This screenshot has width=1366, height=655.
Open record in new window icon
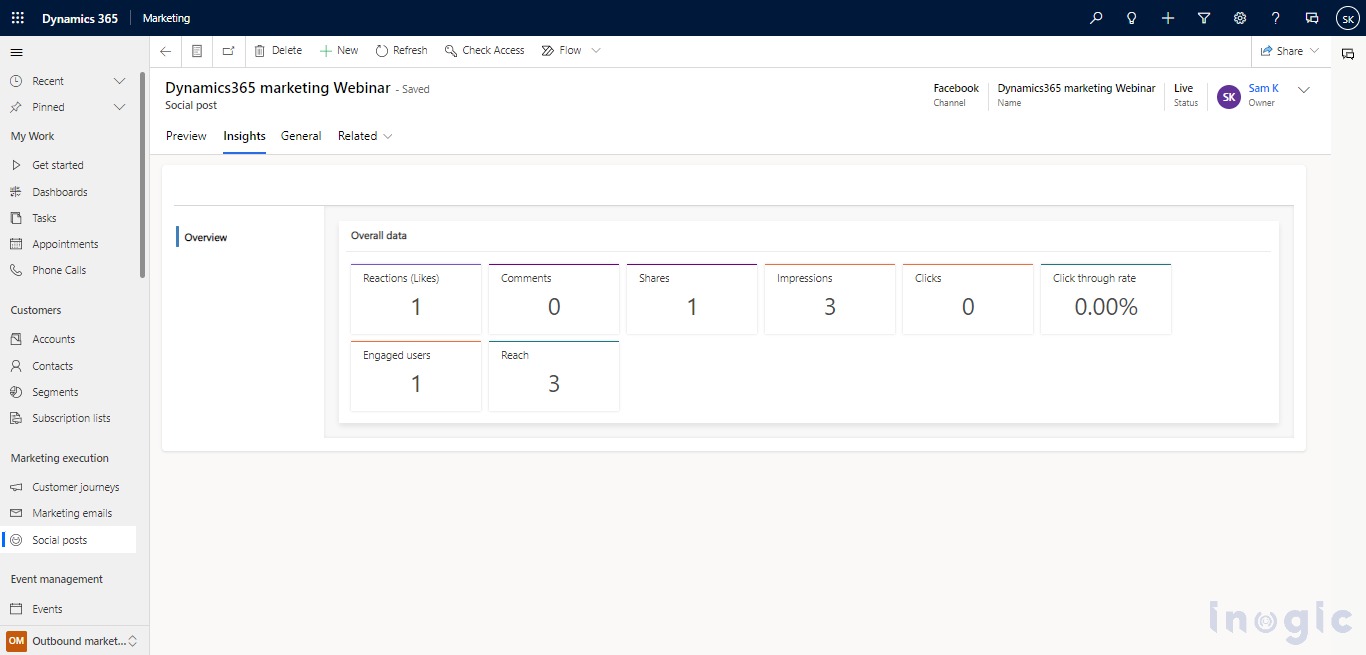[x=228, y=51]
